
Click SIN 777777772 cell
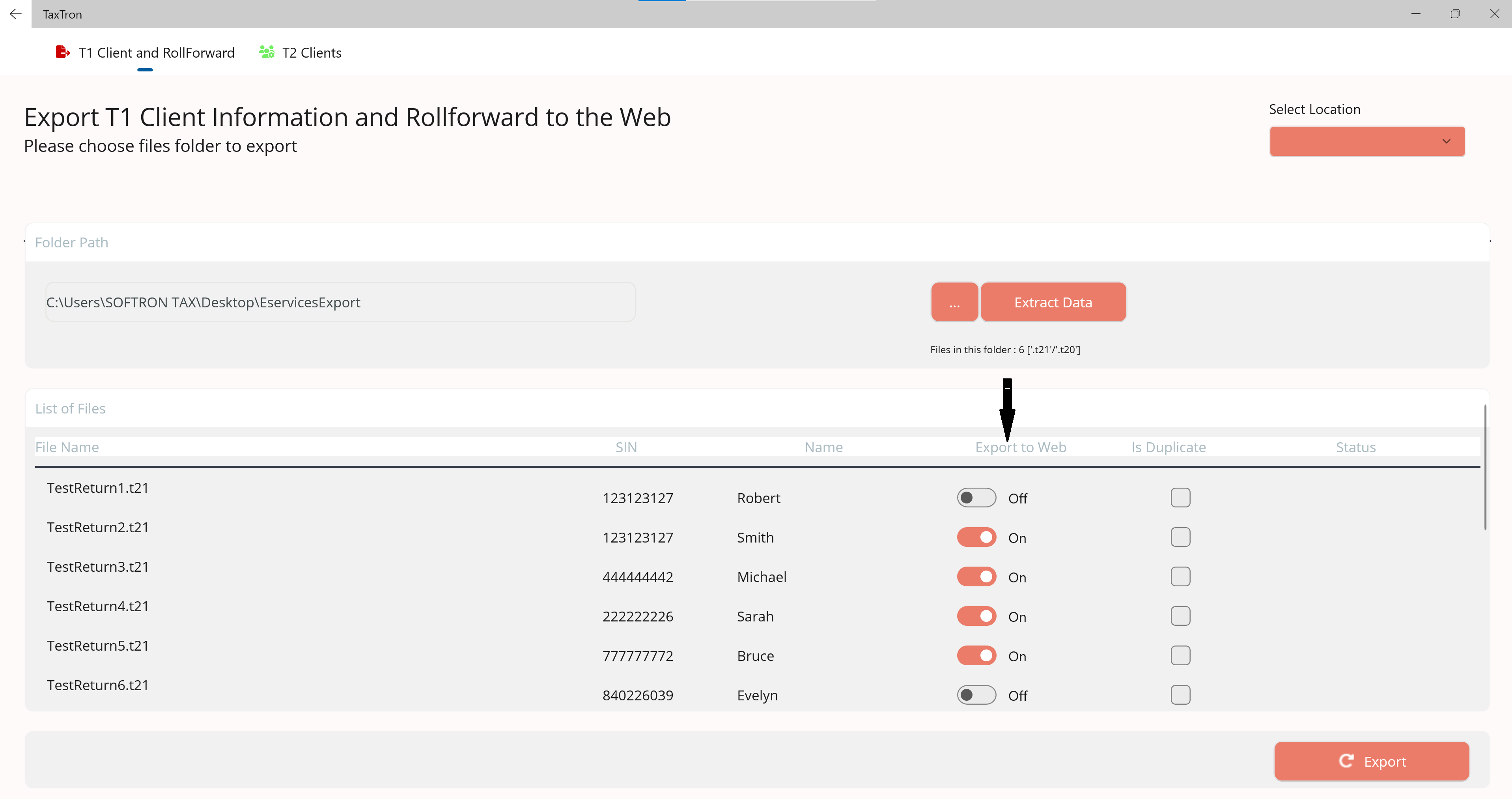[638, 656]
